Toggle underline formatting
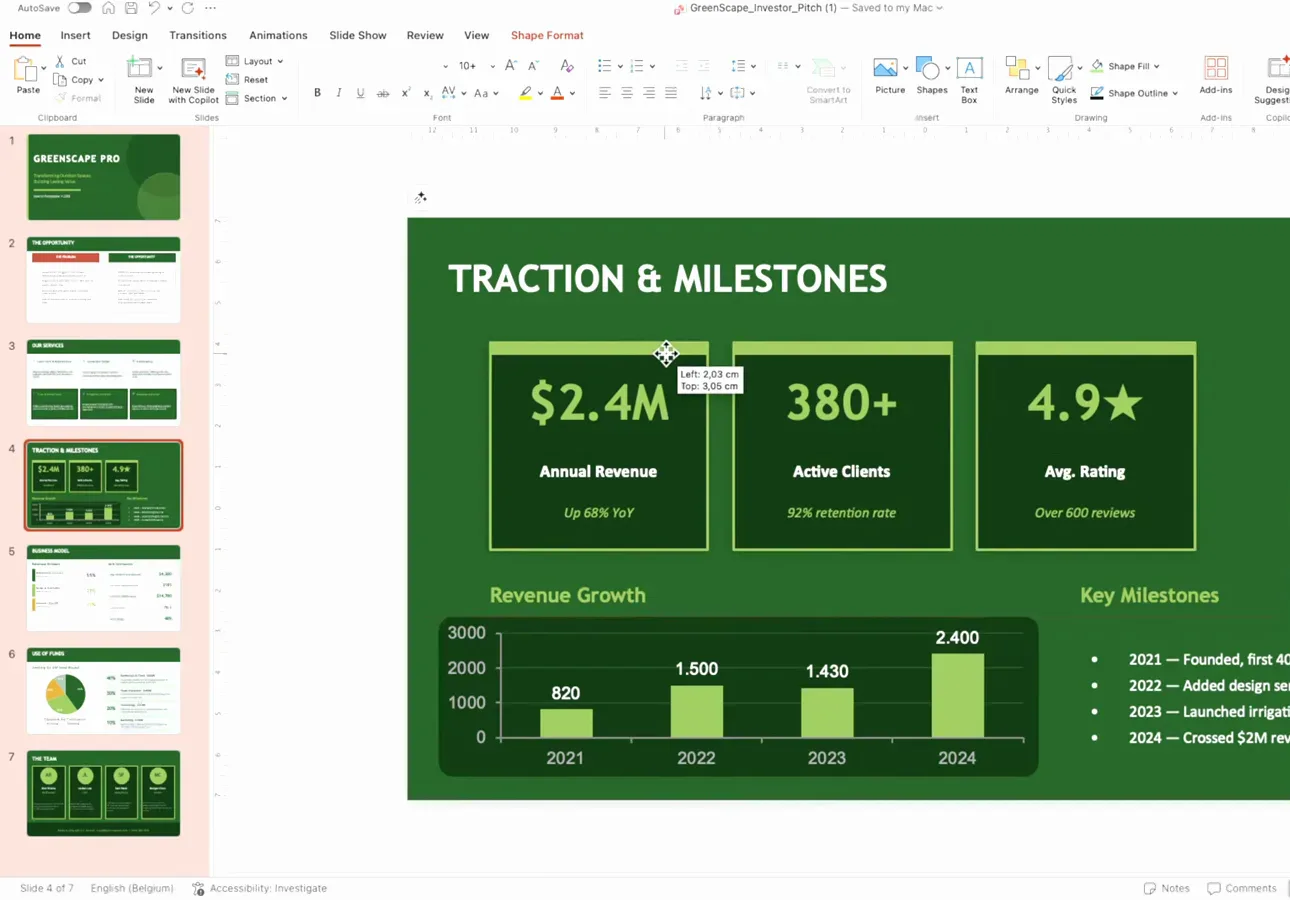Image resolution: width=1290 pixels, height=900 pixels. [360, 93]
